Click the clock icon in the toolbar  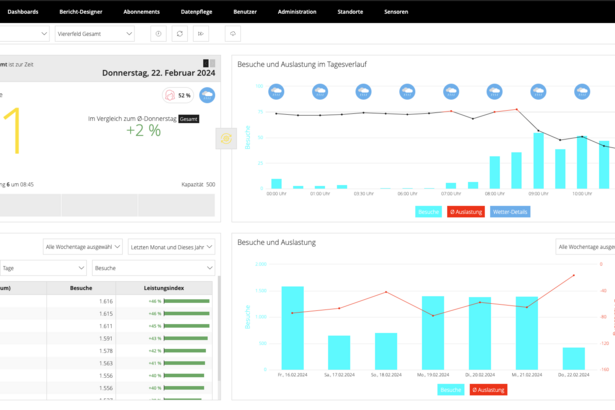[158, 34]
